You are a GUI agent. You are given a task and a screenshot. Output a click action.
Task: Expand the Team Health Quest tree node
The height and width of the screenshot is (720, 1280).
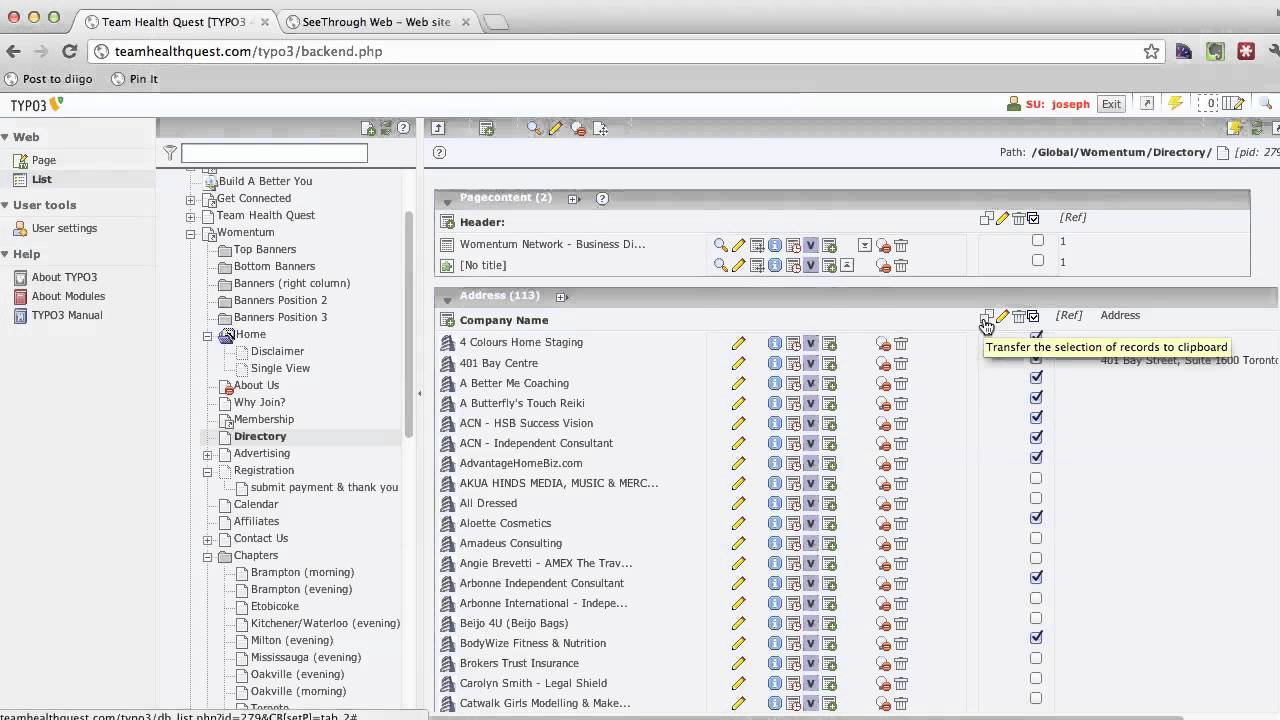pyautogui.click(x=190, y=217)
